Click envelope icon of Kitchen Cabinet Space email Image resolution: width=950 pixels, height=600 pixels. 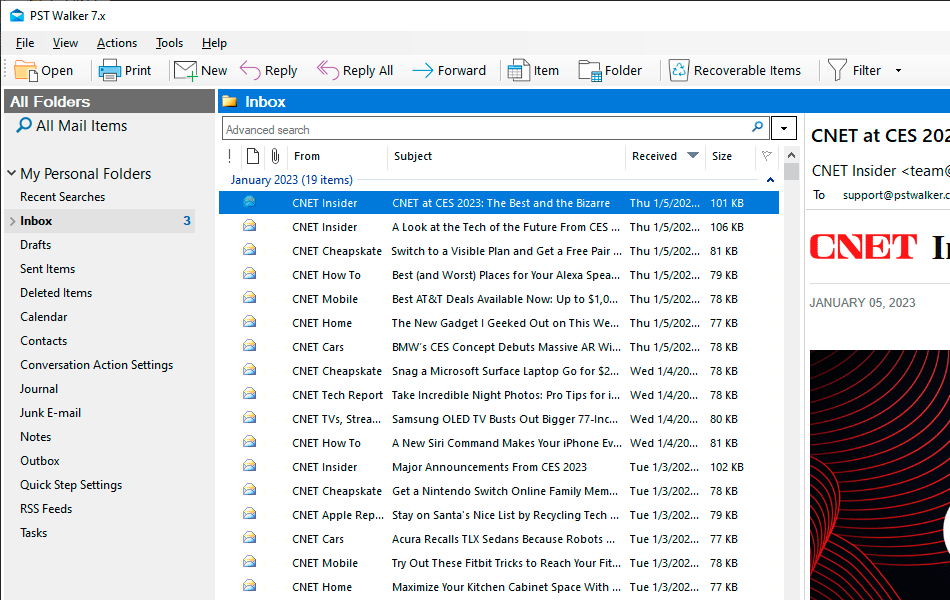pyautogui.click(x=249, y=585)
